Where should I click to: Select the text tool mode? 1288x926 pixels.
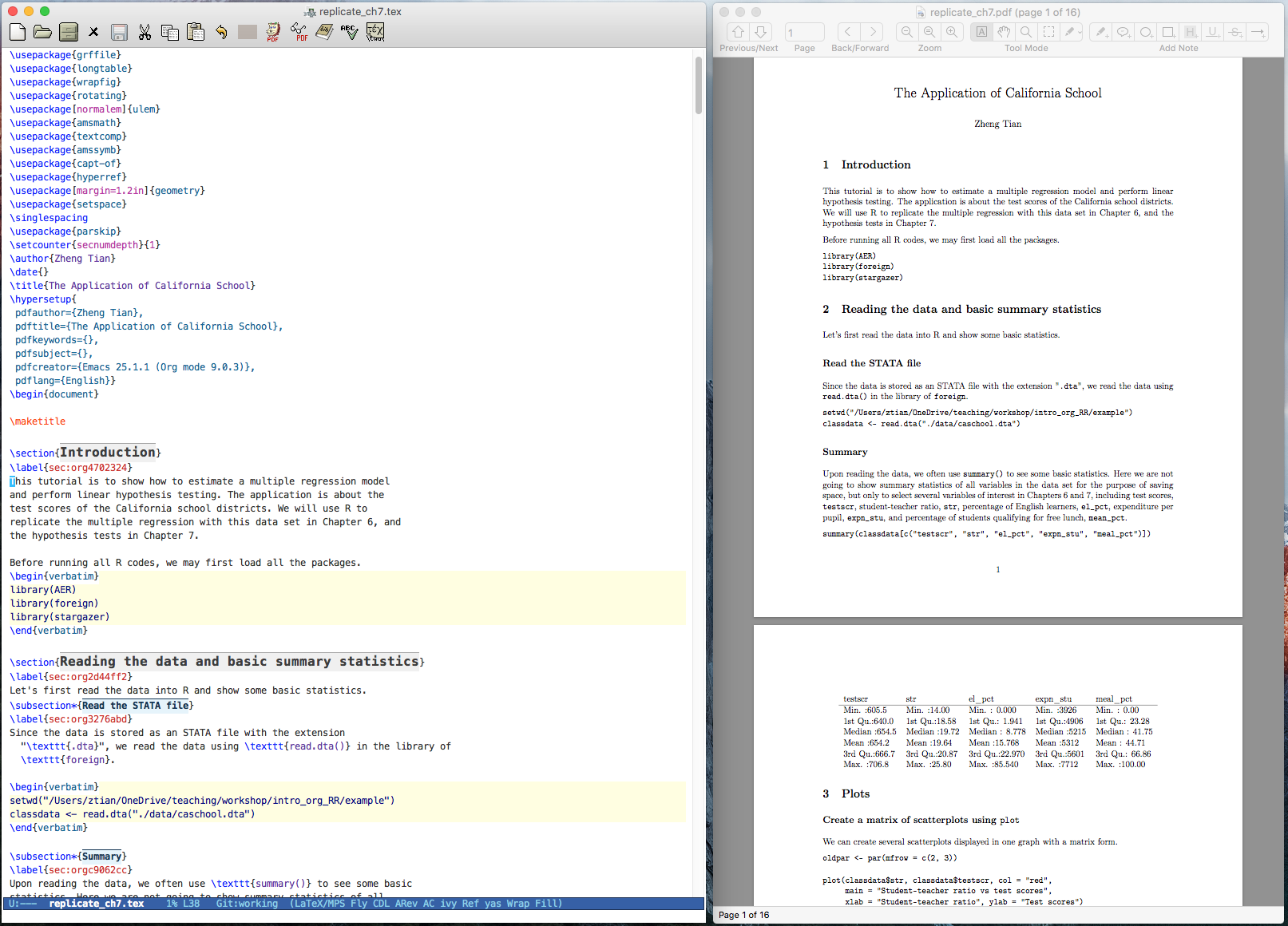(x=981, y=32)
